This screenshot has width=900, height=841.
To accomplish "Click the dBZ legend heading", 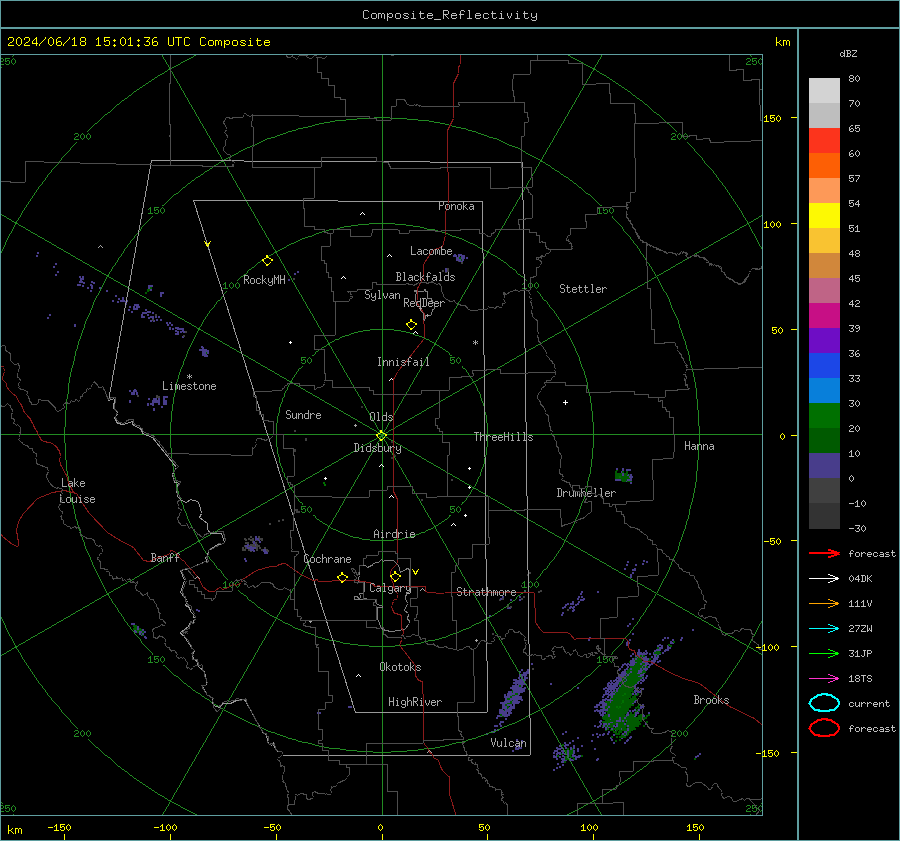I will [848, 53].
